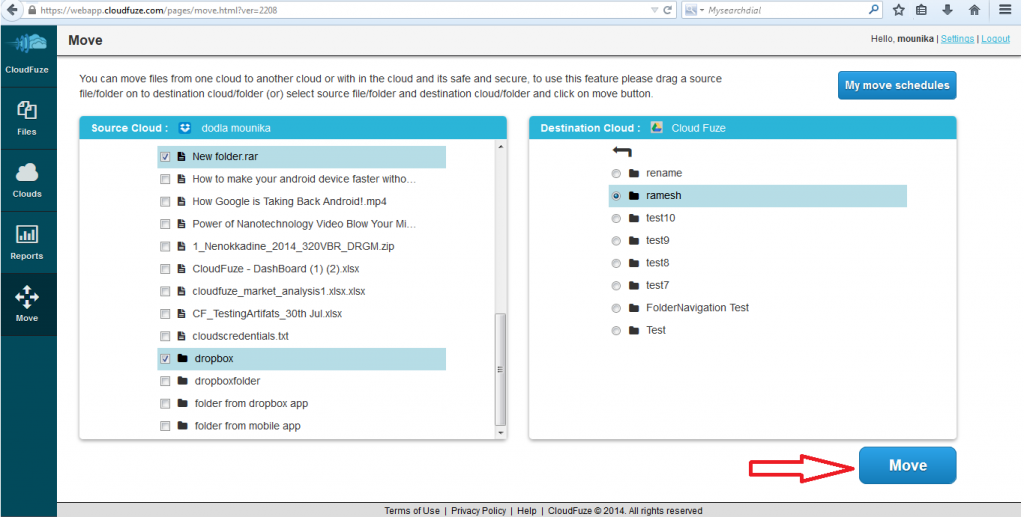Viewport: 1024px width, 517px height.
Task: Open the Terms of Use link
Action: 412,510
